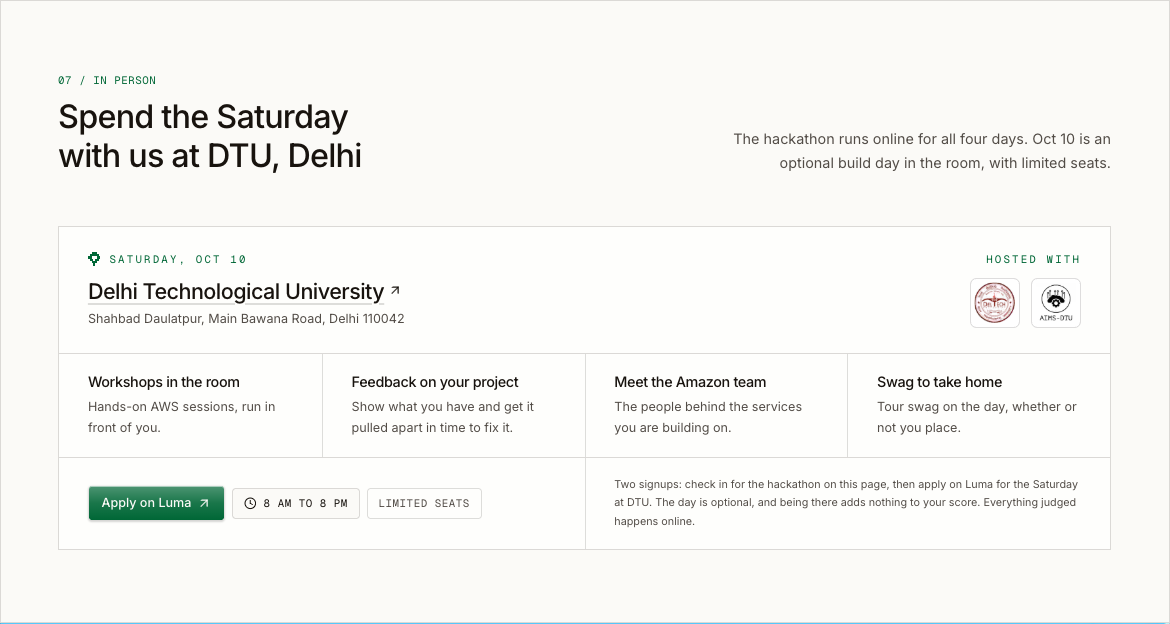Click the Shahbad Daulatpur address line
The height and width of the screenshot is (624, 1170).
click(x=246, y=319)
